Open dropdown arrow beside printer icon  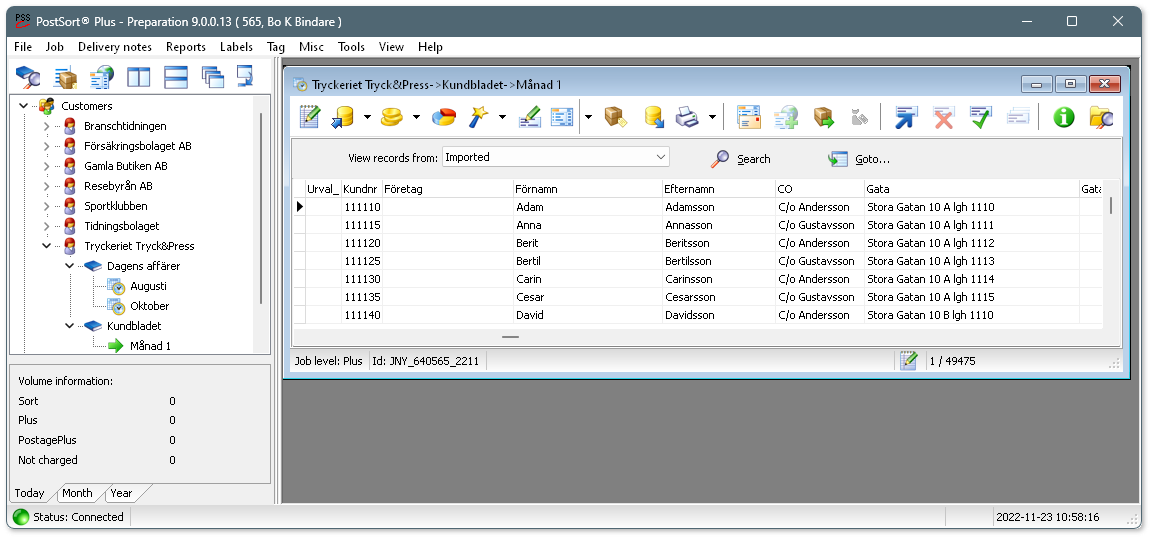712,117
